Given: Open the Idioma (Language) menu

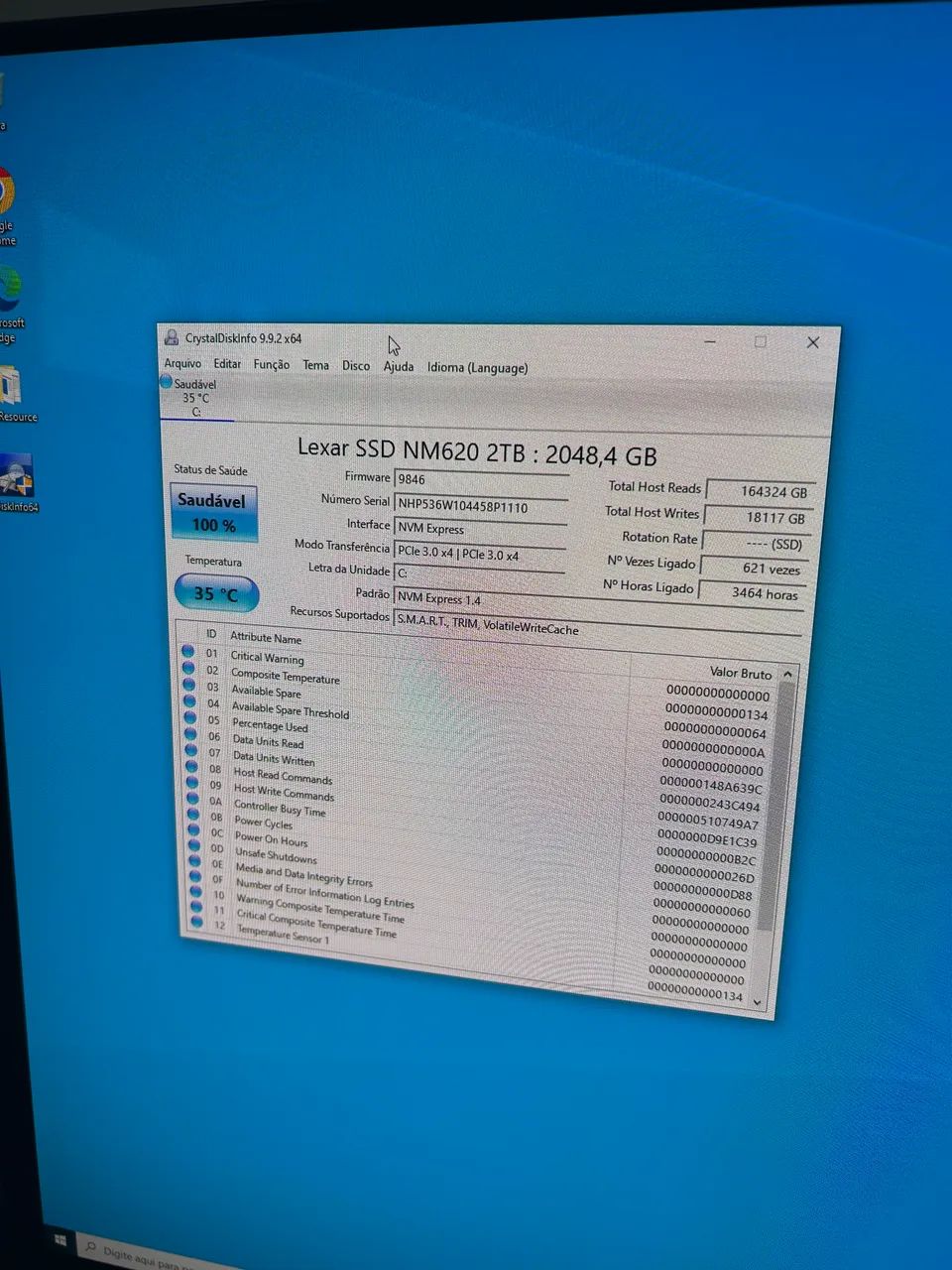Looking at the screenshot, I should pyautogui.click(x=477, y=367).
